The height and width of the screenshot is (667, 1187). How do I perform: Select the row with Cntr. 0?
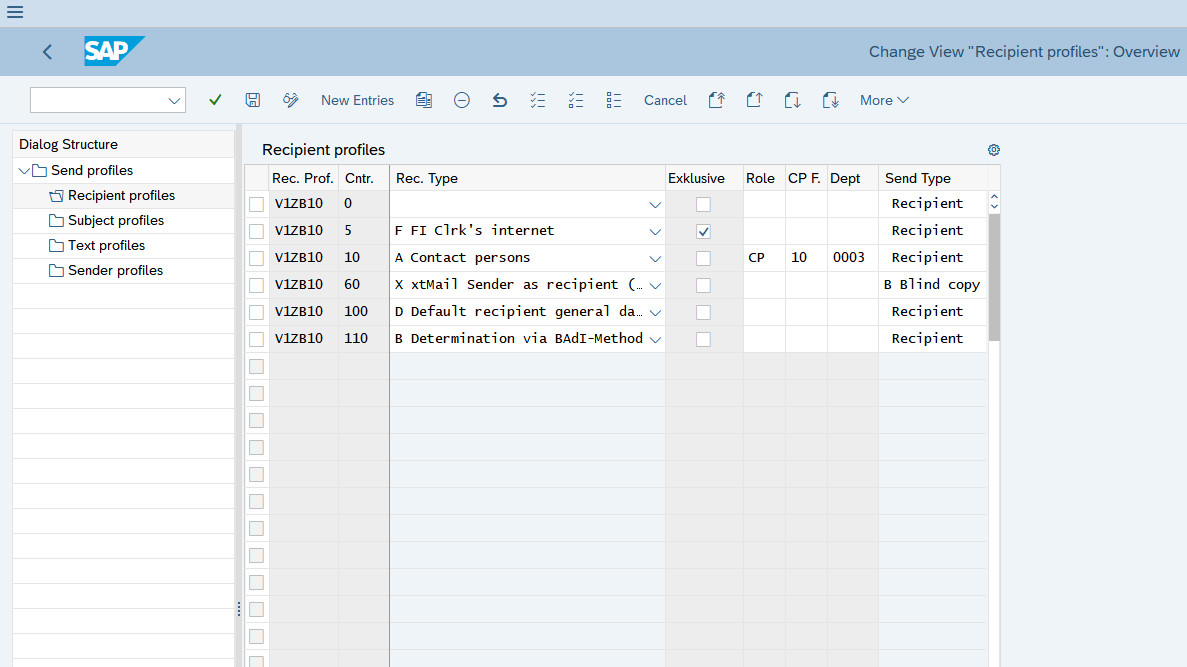pyautogui.click(x=257, y=204)
